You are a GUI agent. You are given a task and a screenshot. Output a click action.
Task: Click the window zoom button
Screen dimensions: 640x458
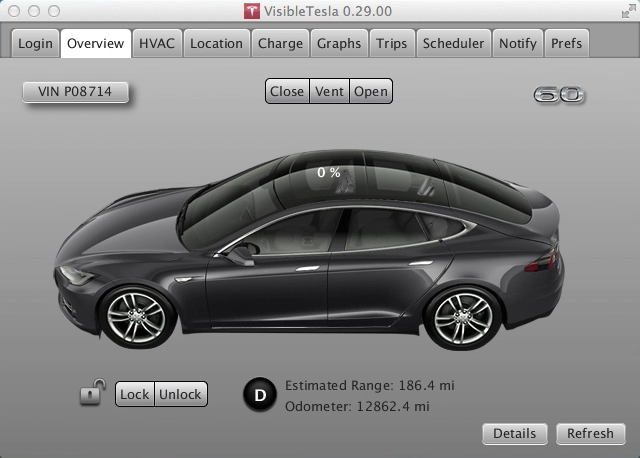pyautogui.click(x=54, y=11)
